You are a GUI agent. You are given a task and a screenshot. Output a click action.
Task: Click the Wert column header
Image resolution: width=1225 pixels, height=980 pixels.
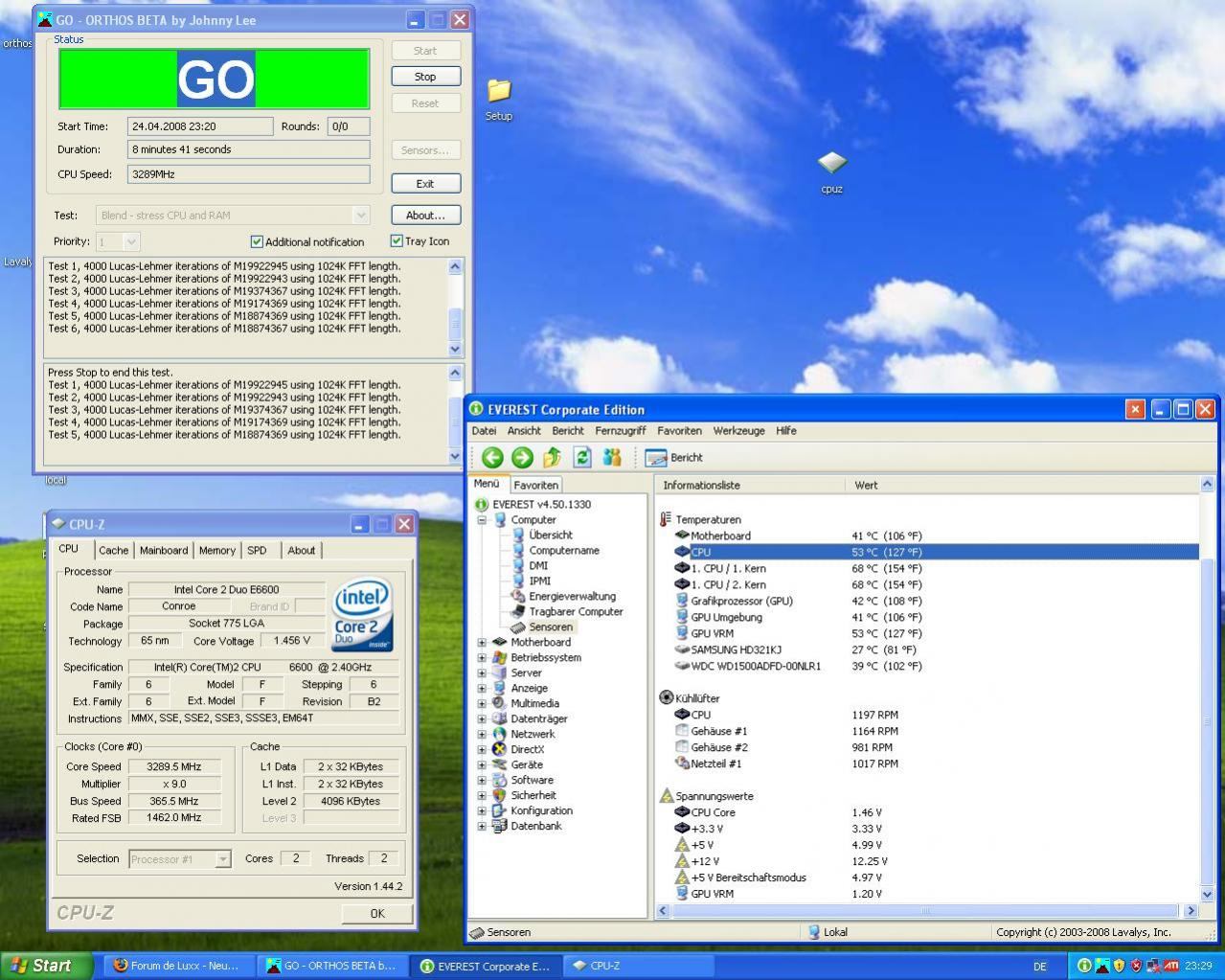866,485
